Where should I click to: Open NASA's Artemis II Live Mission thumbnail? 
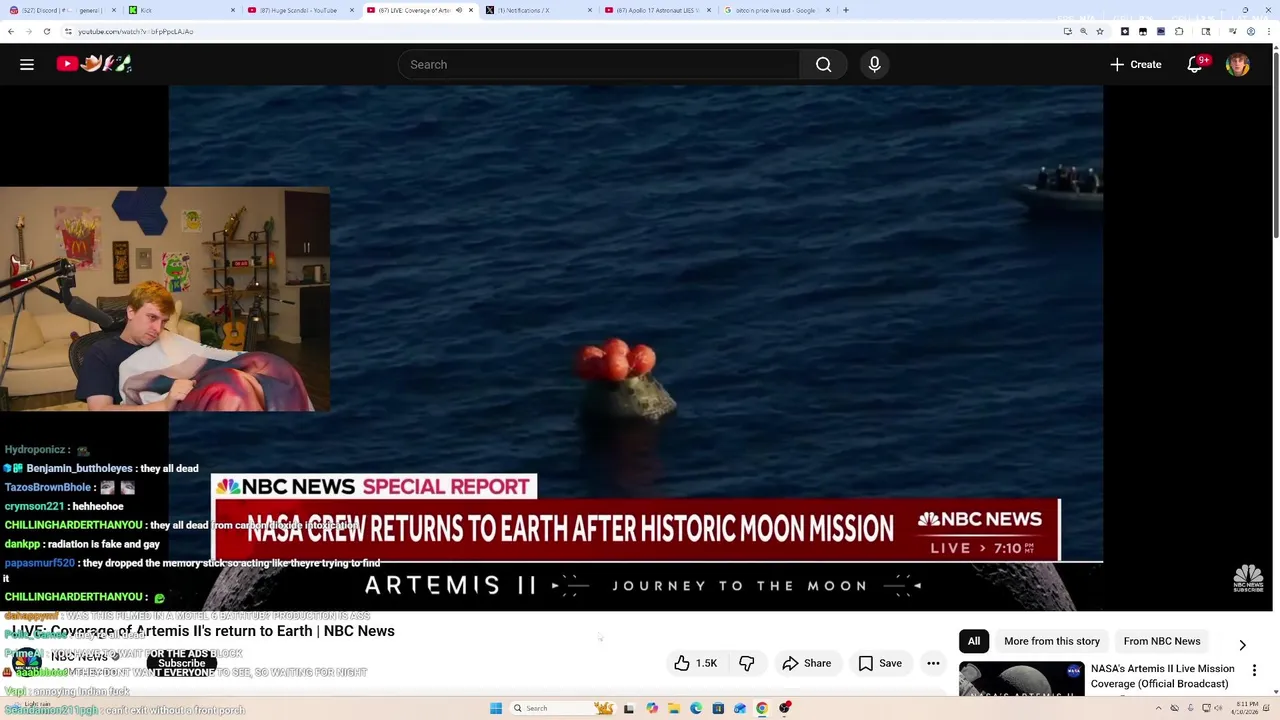pos(1021,679)
